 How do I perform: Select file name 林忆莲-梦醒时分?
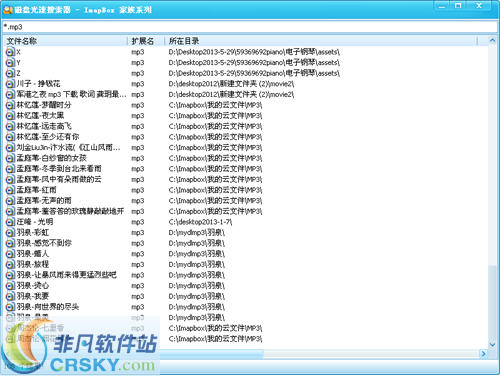[44, 105]
